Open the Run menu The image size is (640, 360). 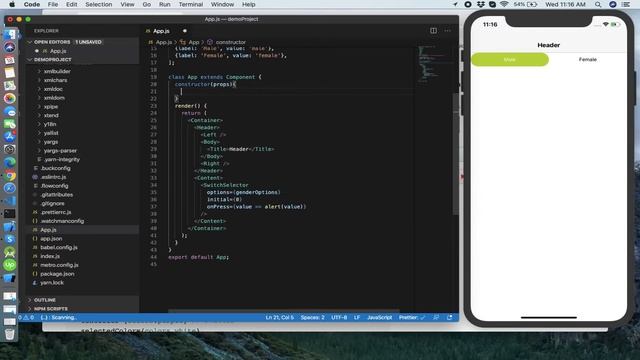[164, 4]
